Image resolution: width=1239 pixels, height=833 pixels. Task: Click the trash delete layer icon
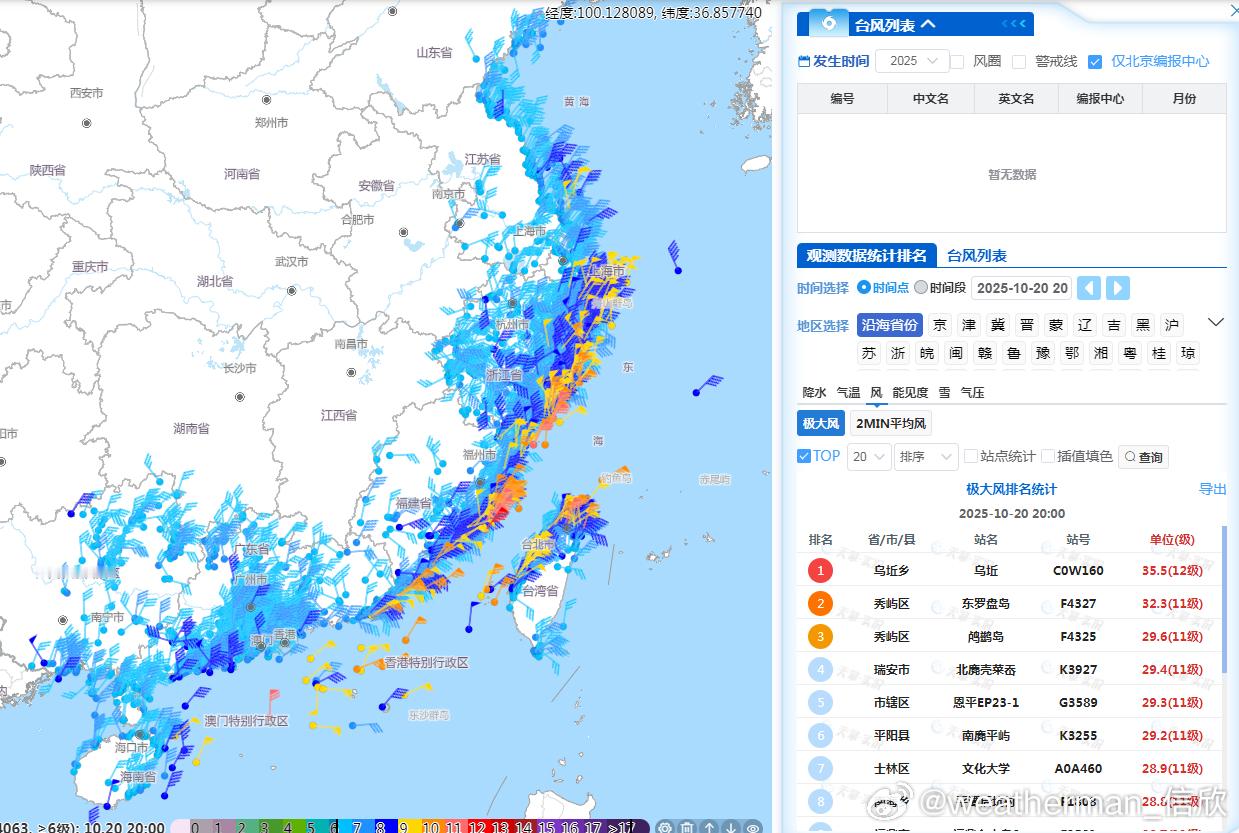pyautogui.click(x=687, y=827)
